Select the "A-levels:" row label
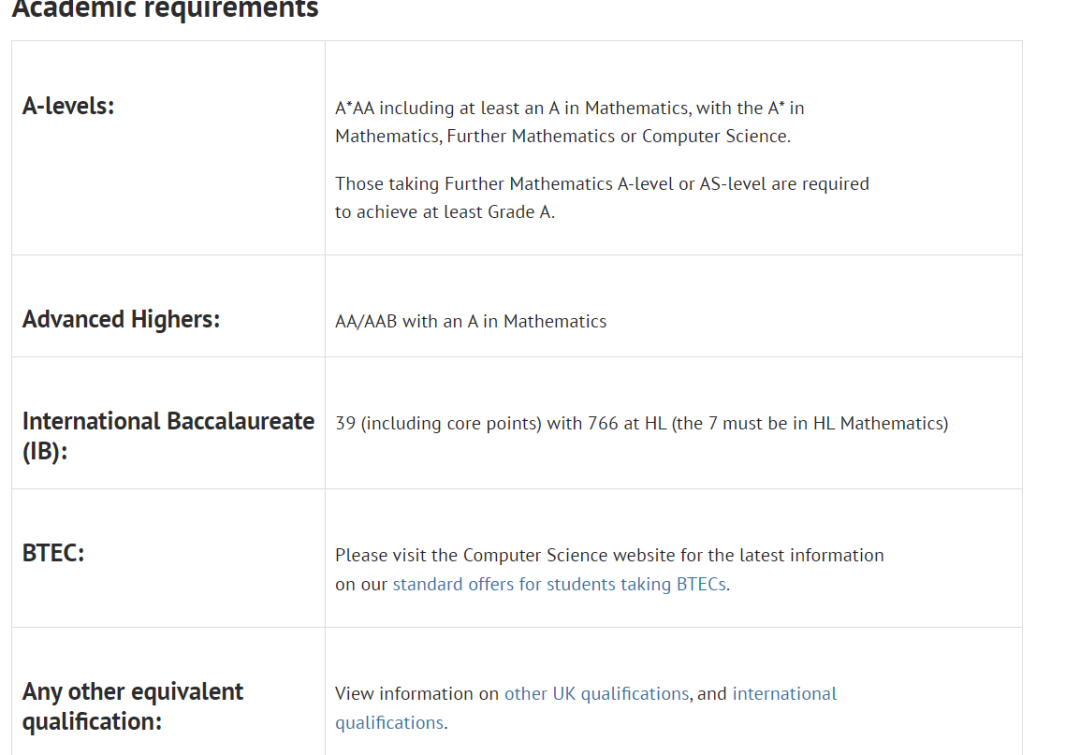 [x=68, y=106]
